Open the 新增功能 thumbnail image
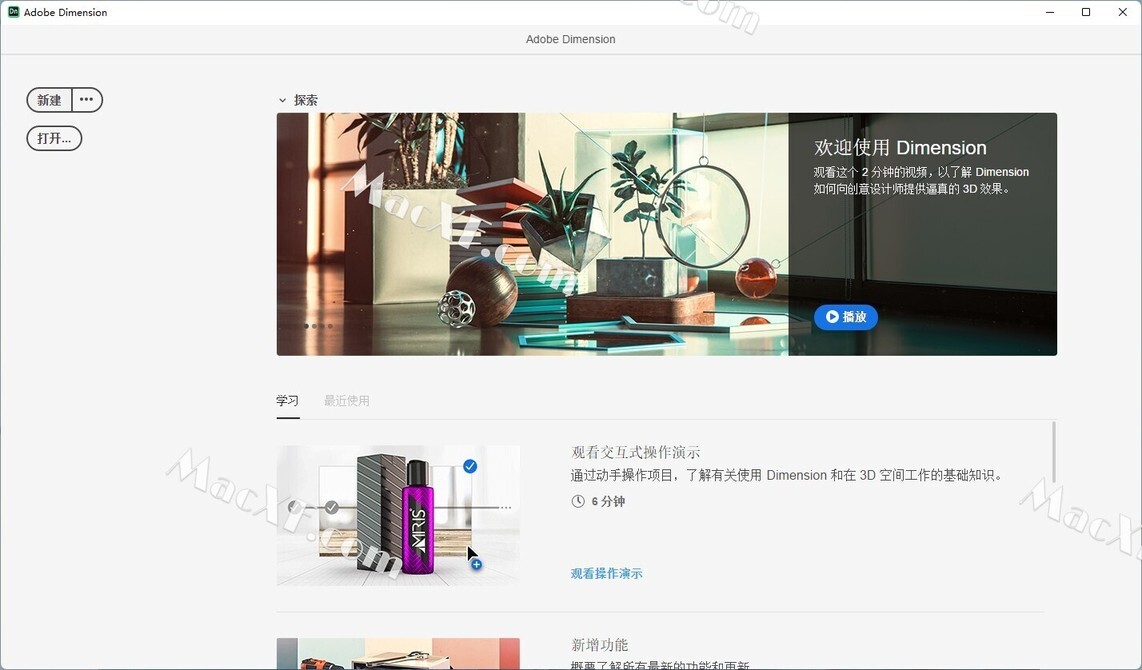Viewport: 1142px width, 670px height. tap(398, 654)
